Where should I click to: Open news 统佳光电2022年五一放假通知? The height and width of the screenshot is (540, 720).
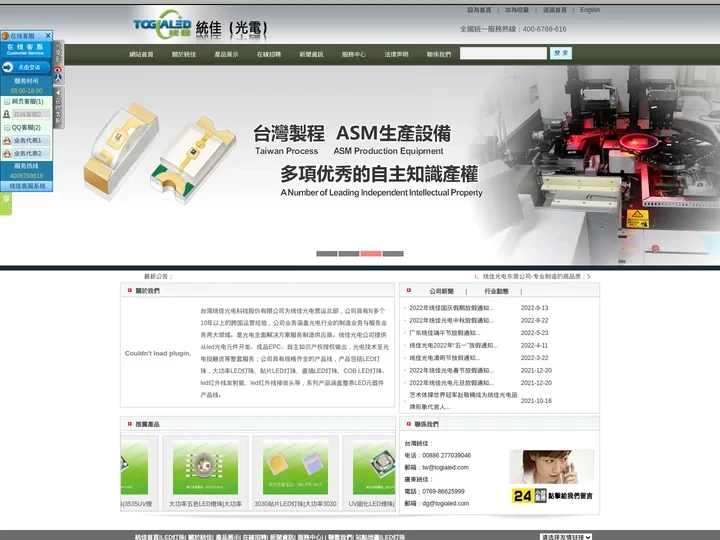(453, 345)
